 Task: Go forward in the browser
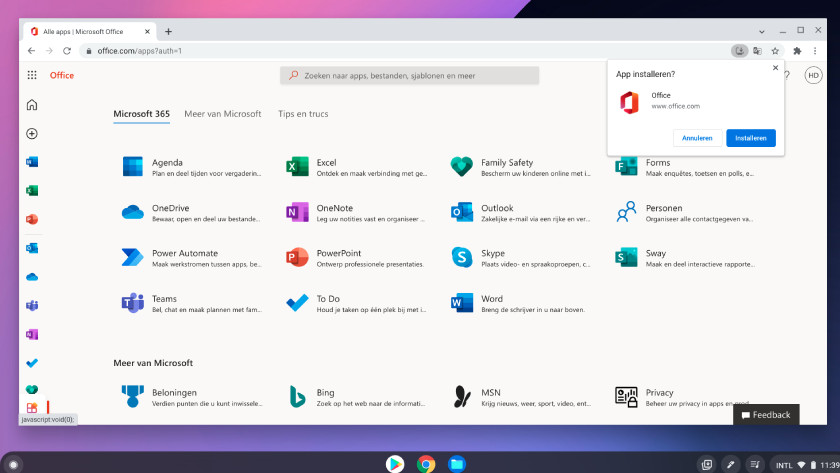pos(49,51)
